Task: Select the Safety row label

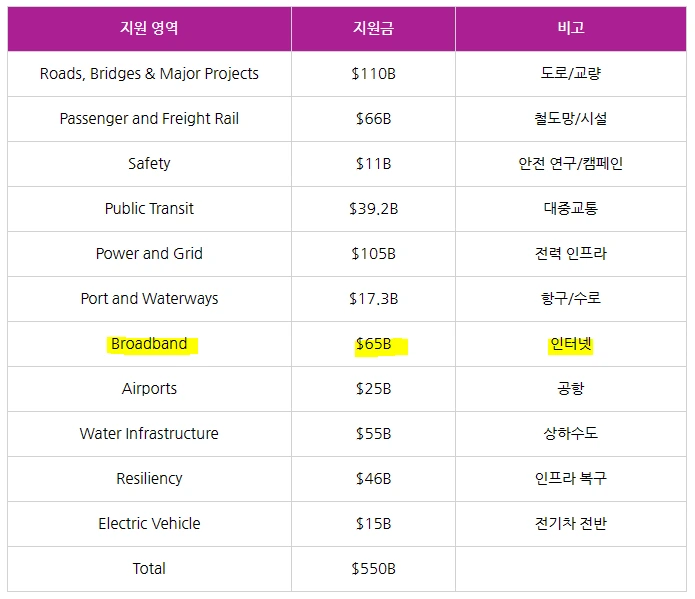Action: (x=149, y=164)
